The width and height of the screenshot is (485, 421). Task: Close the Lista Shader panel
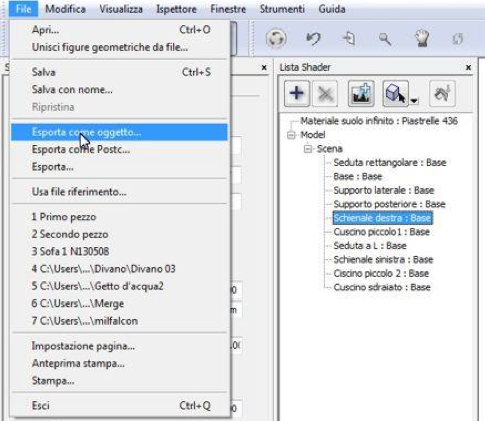tap(468, 68)
